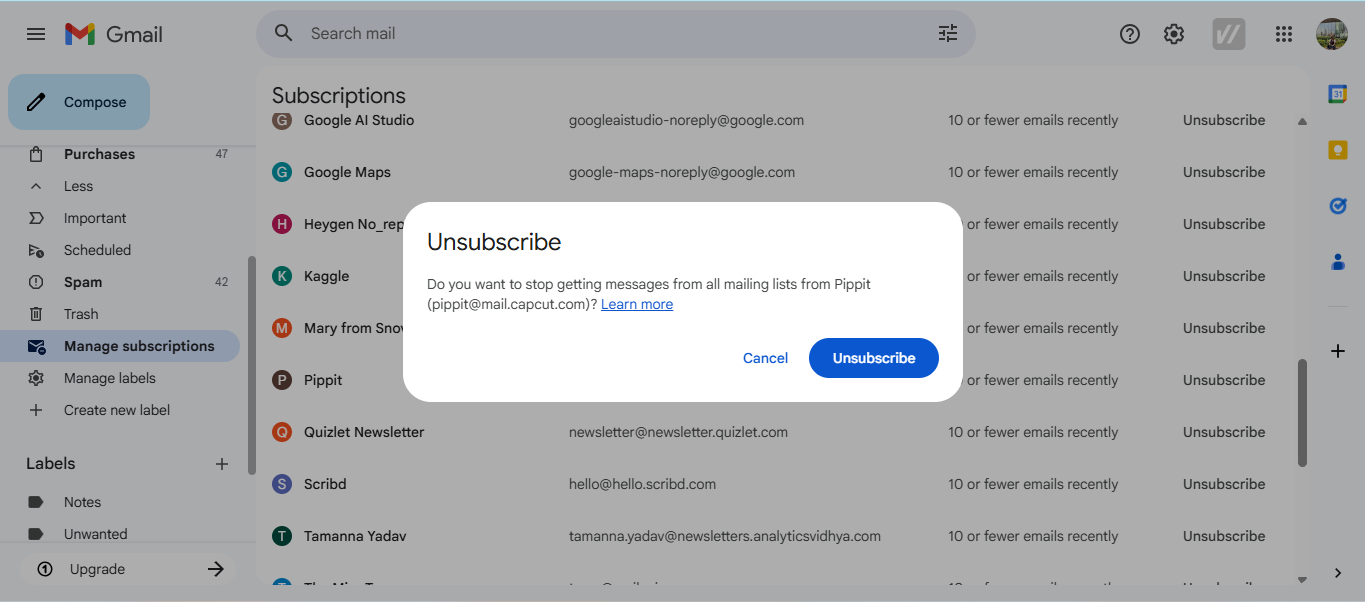
Task: Confirm unsubscribing from Pippit mailing lists
Action: [873, 357]
